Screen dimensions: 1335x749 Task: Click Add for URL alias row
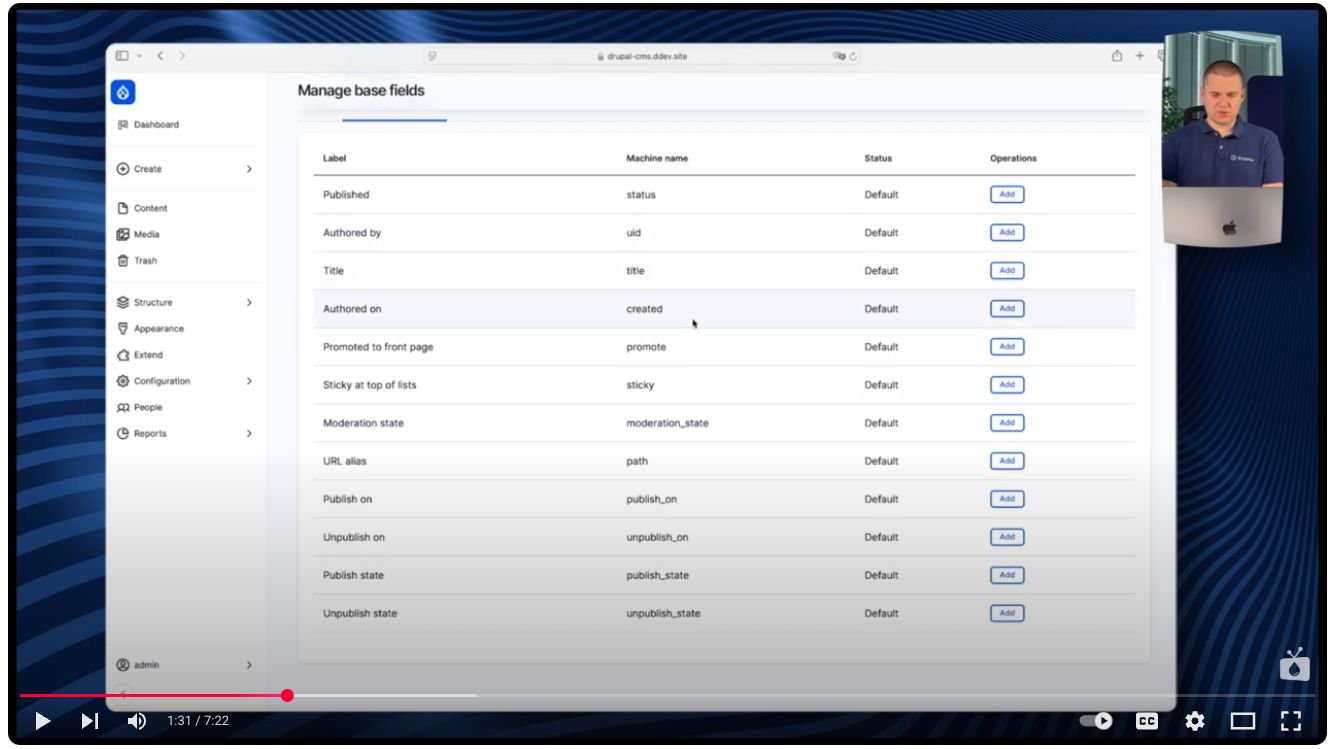click(x=1007, y=460)
